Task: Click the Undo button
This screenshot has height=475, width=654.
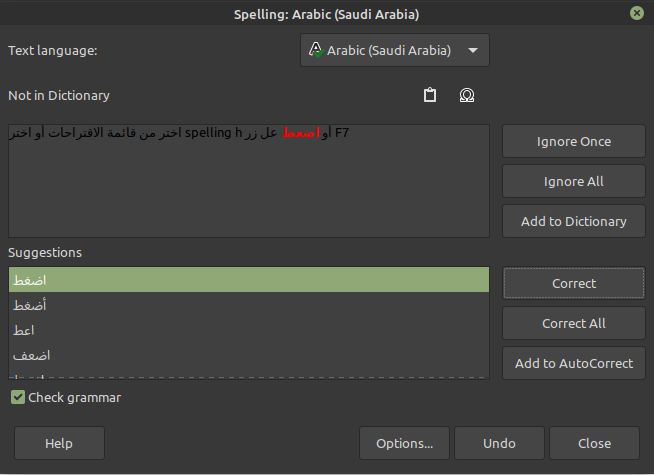Action: [x=499, y=443]
